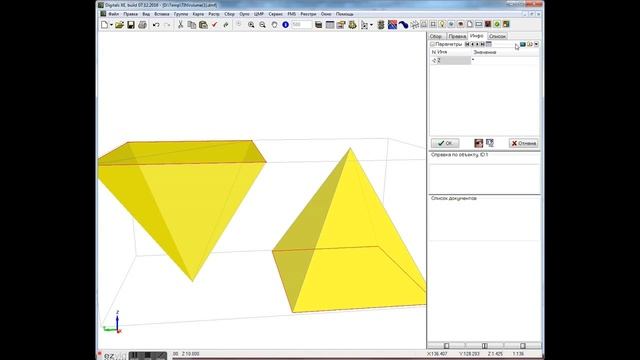Undo the last action with the curved arrow
The image size is (640, 360).
point(156,25)
